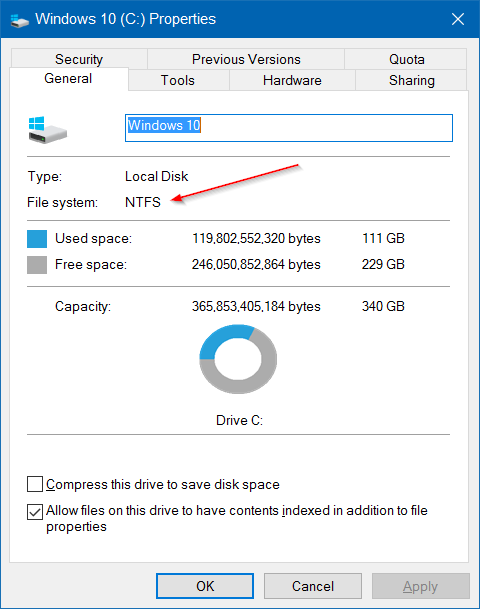The image size is (480, 609).
Task: Uncheck Allow files to have contents indexed
Action: coord(35,512)
